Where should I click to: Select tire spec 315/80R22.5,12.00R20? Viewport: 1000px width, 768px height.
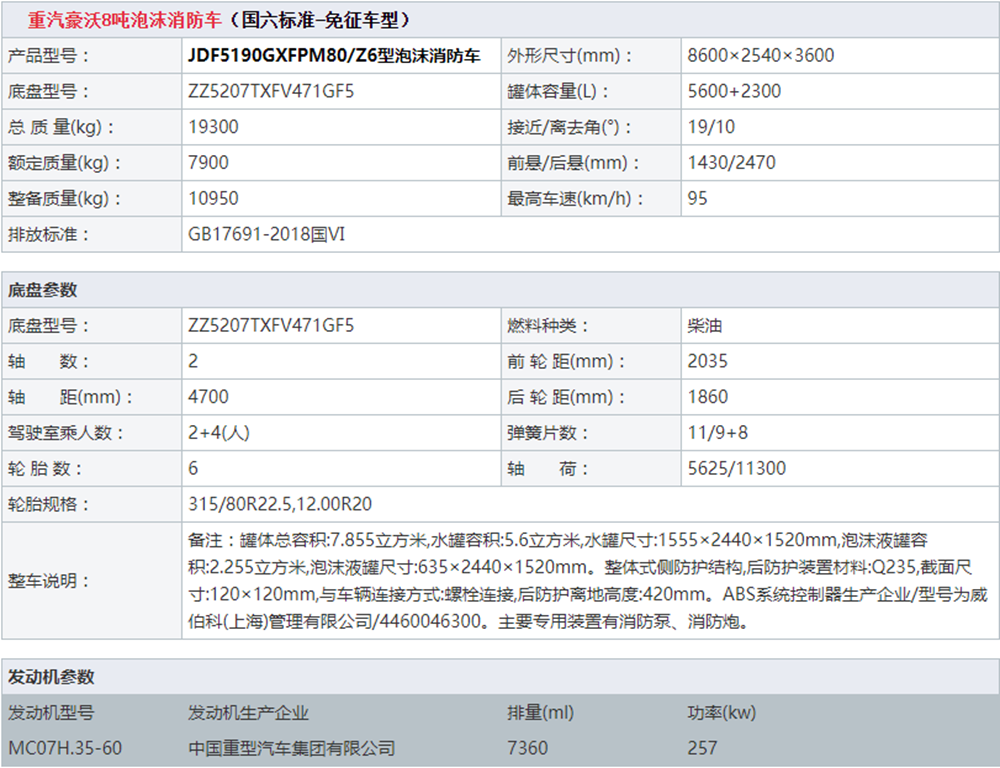[280, 504]
